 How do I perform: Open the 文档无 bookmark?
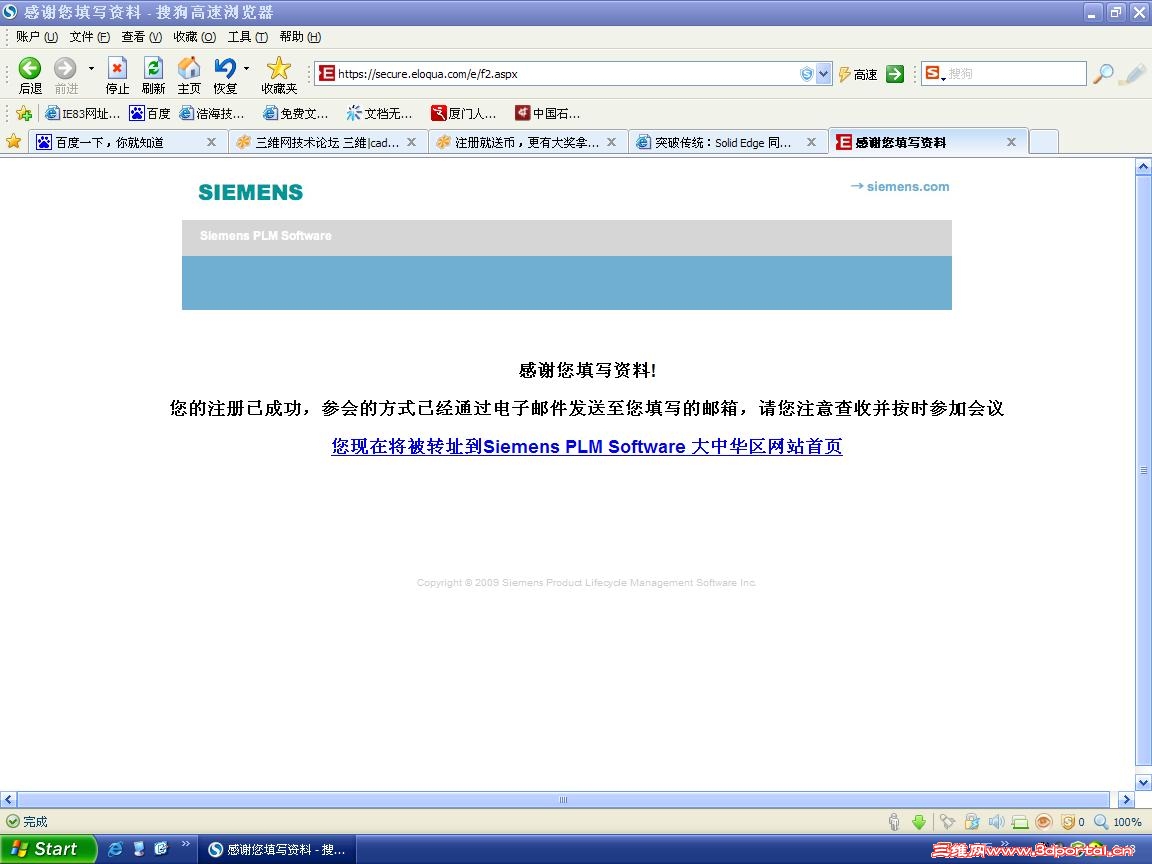(x=379, y=113)
